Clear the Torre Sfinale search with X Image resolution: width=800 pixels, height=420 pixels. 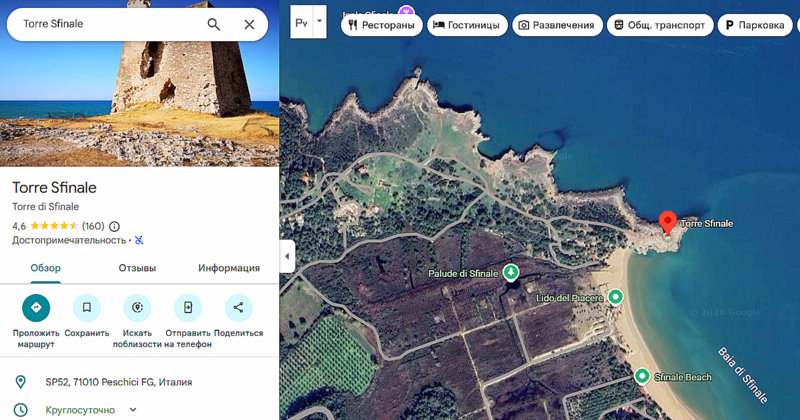pyautogui.click(x=249, y=24)
